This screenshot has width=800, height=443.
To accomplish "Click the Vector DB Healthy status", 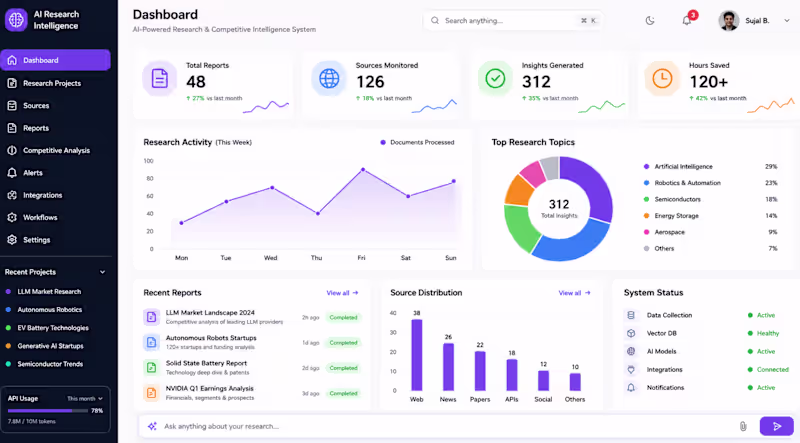I will 763,333.
